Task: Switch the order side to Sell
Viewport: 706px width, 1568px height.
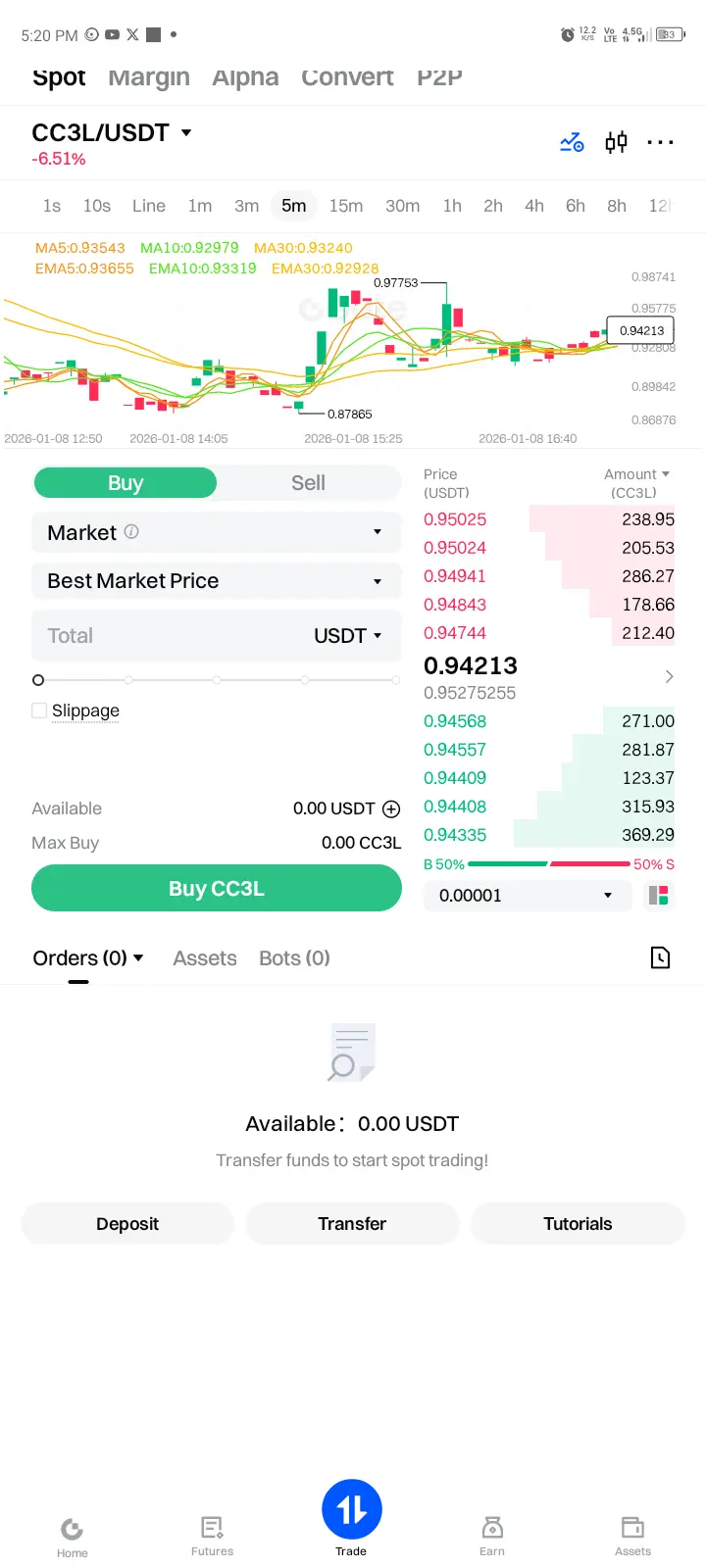Action: pyautogui.click(x=308, y=482)
